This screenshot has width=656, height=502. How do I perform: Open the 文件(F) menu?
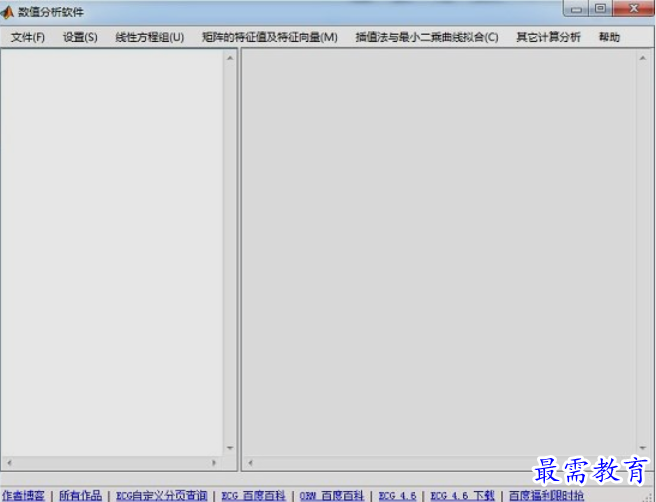pyautogui.click(x=28, y=37)
